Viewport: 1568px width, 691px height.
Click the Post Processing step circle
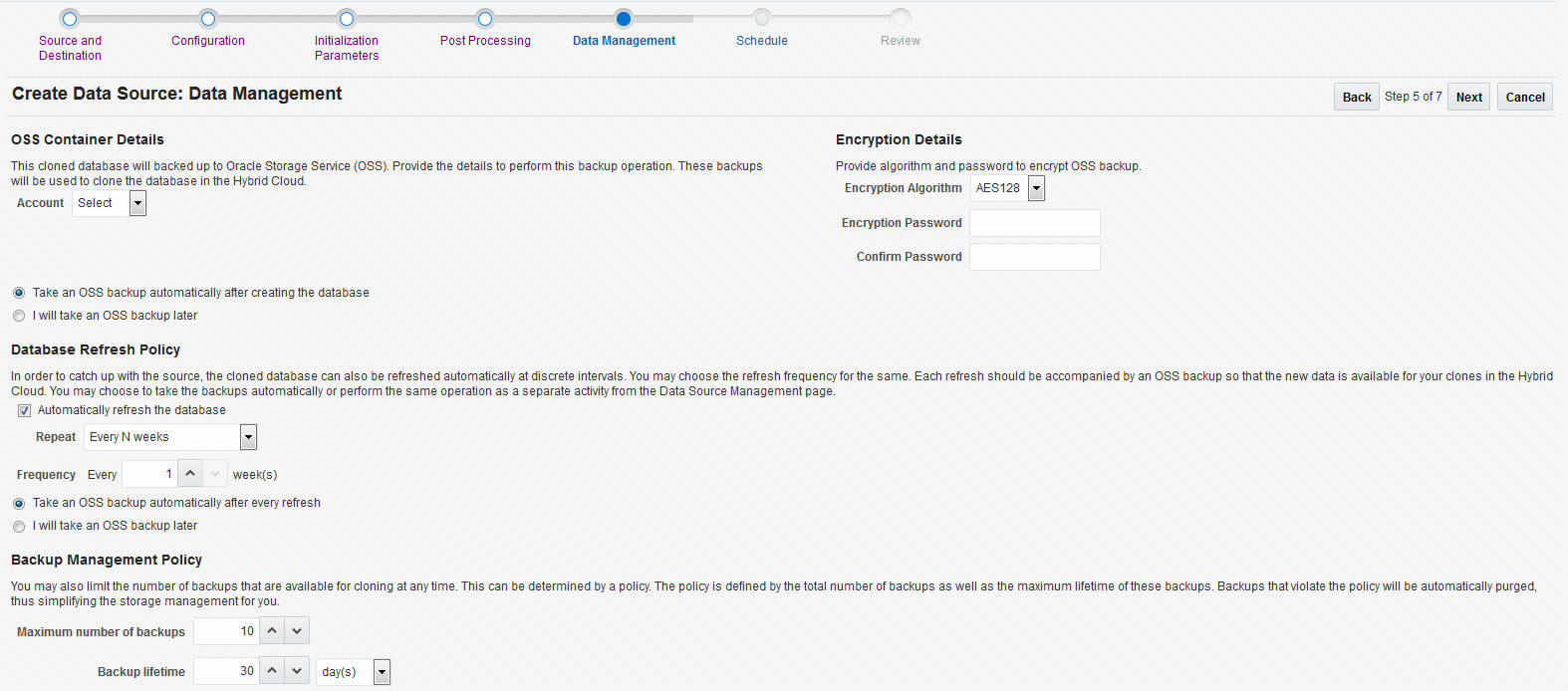click(x=485, y=18)
